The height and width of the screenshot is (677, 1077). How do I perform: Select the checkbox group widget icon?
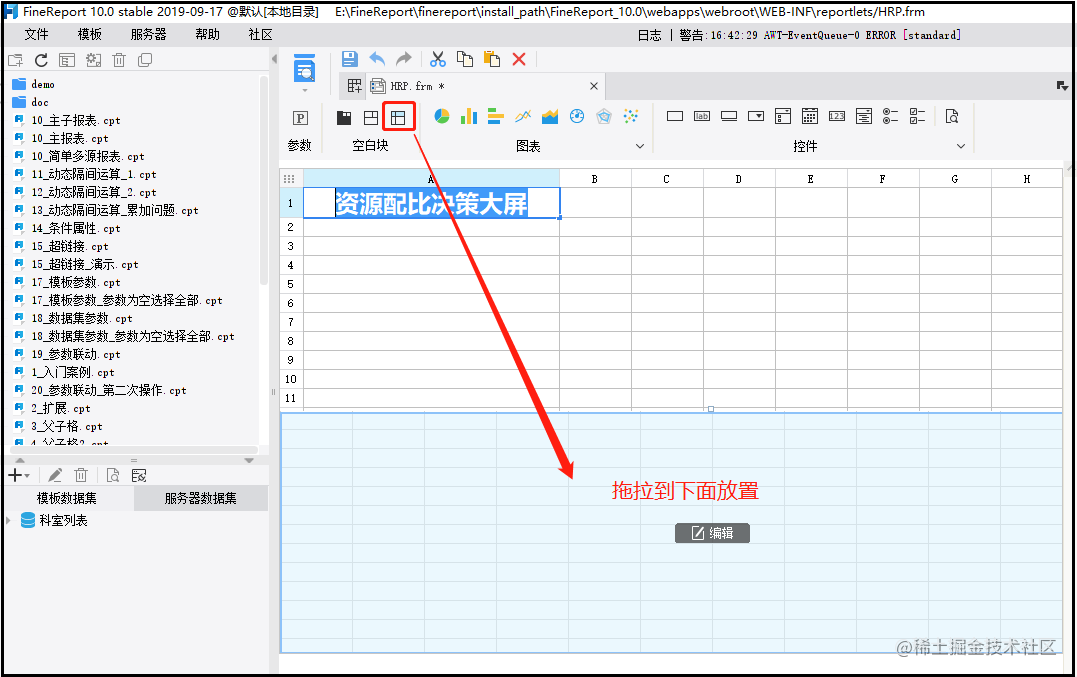coord(917,116)
